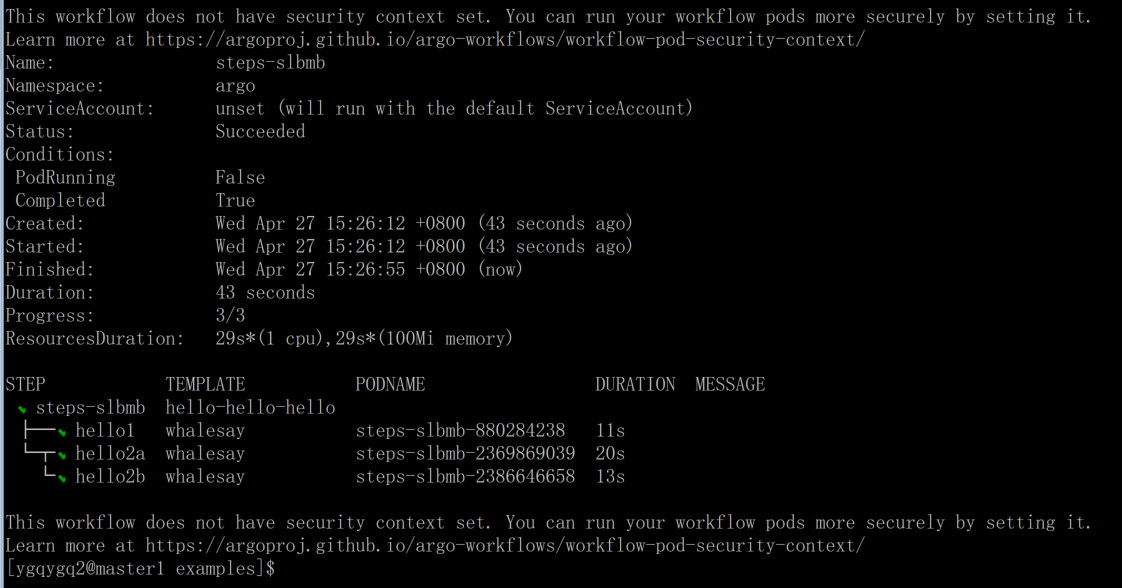
Task: Open the top argoproj security context URL
Action: coord(504,40)
